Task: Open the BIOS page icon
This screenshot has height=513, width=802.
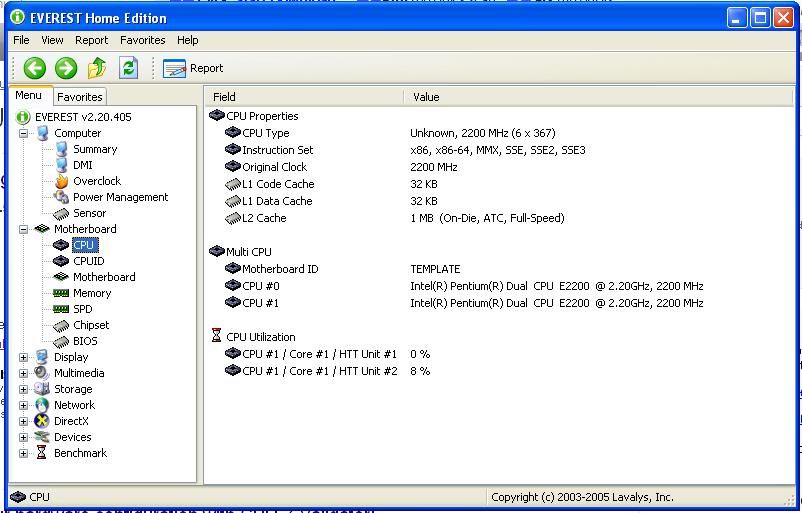Action: [61, 341]
